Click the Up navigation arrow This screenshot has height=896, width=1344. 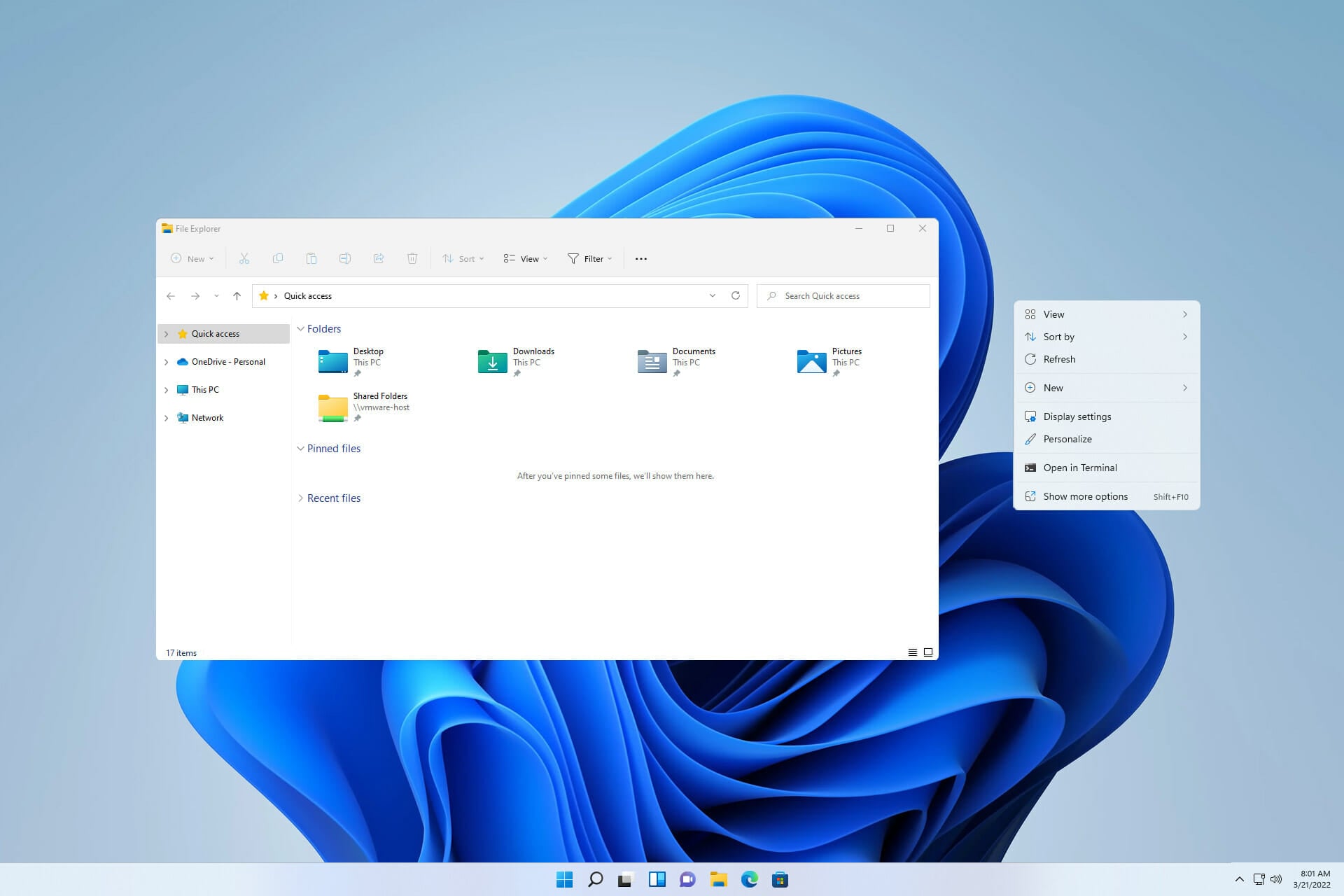(237, 295)
